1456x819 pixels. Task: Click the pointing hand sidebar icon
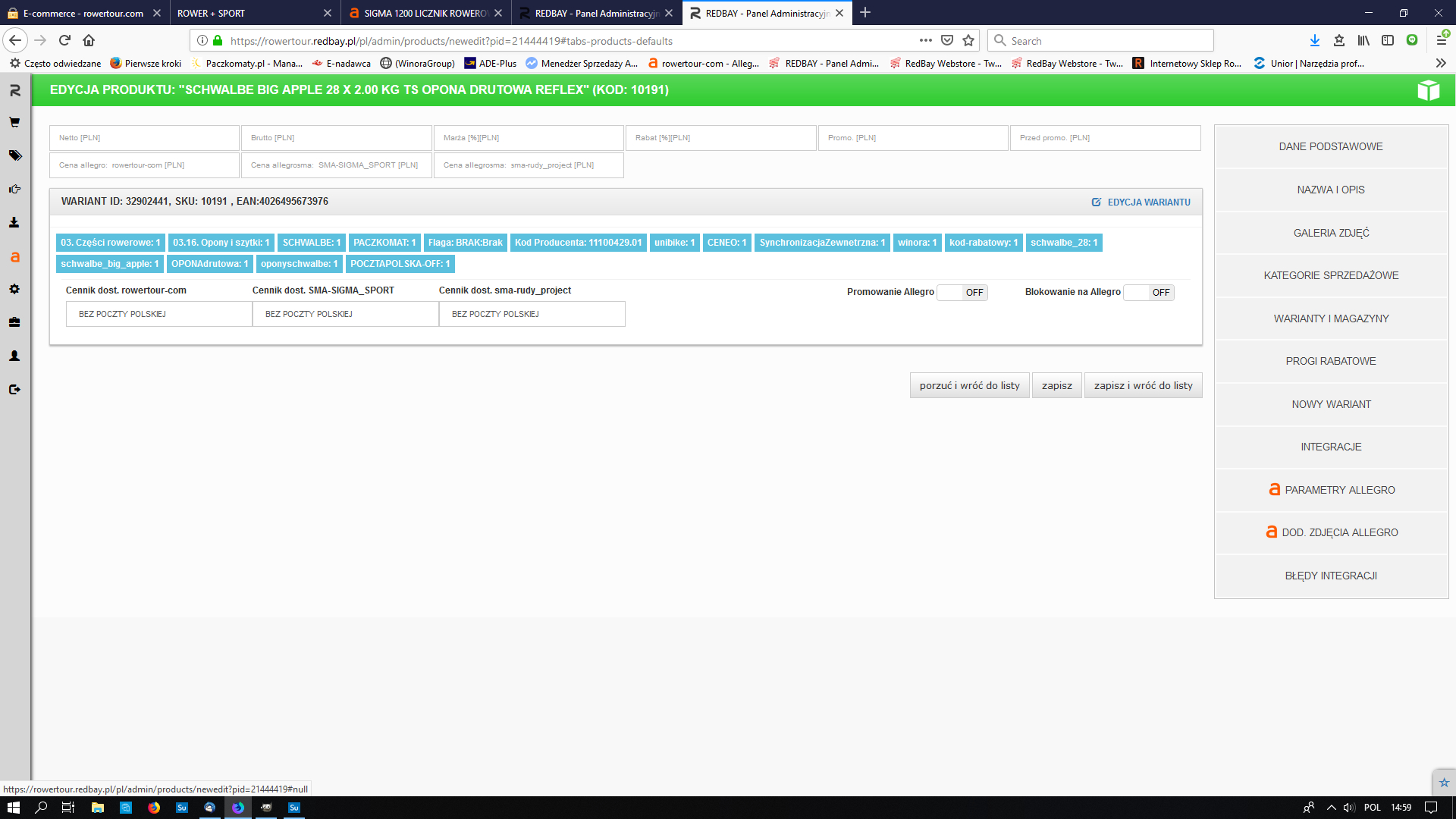[x=14, y=189]
